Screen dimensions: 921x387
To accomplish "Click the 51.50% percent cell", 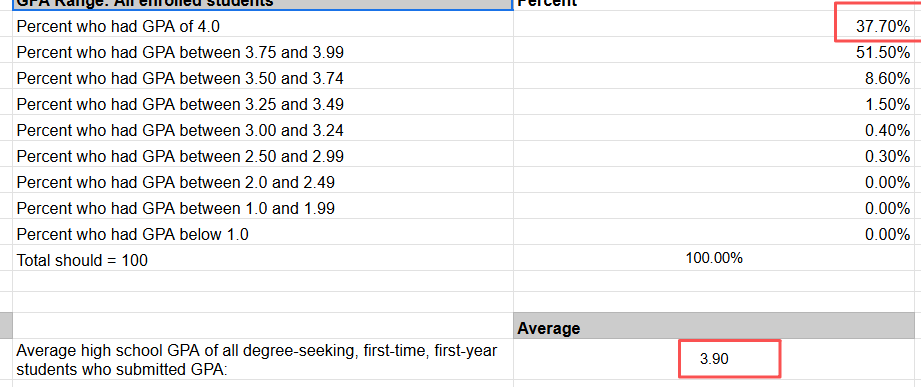I will 717,52.
